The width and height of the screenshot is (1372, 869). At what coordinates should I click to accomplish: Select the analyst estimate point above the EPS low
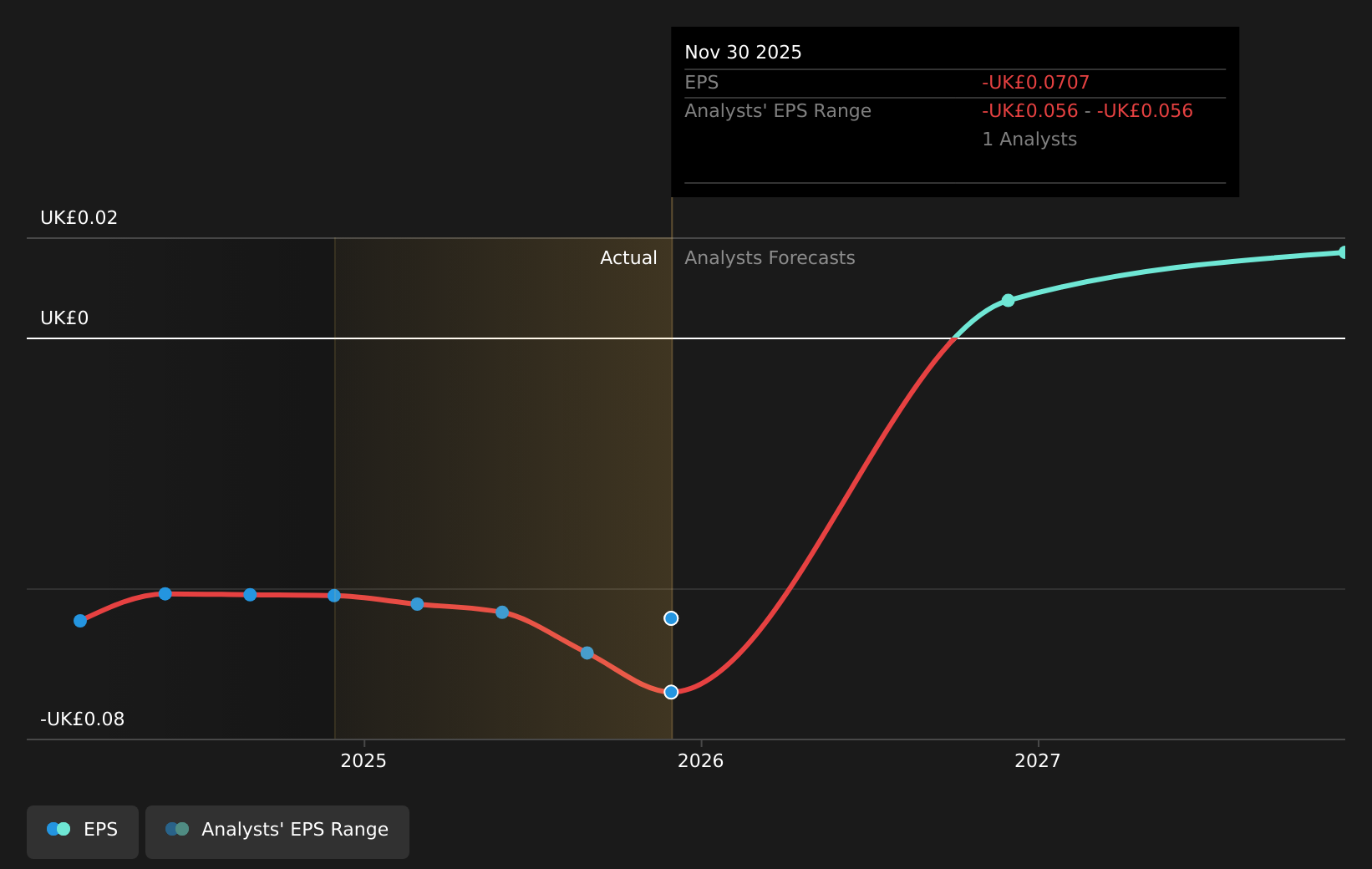(671, 618)
